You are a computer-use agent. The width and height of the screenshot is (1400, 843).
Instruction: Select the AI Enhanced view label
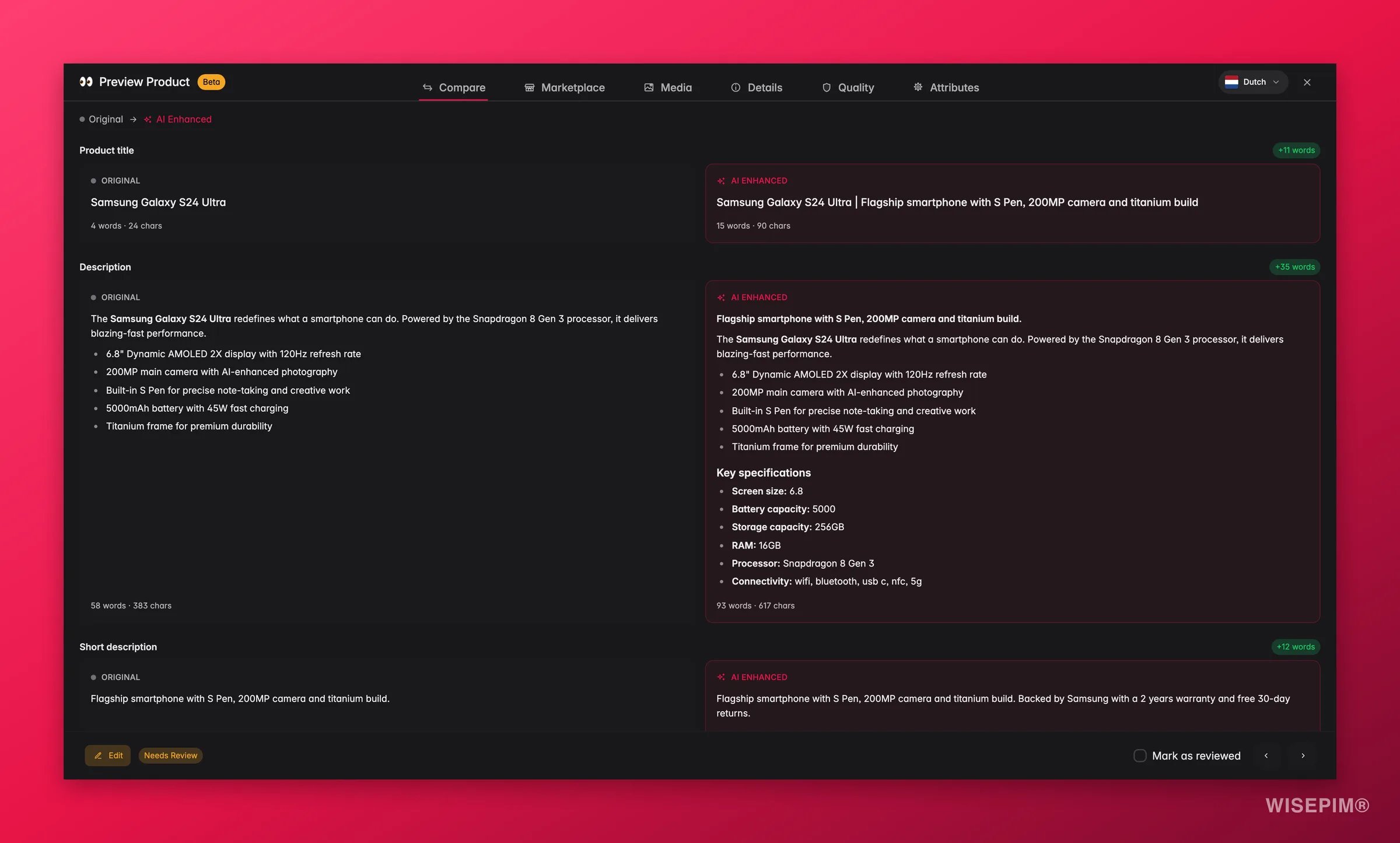pyautogui.click(x=184, y=119)
